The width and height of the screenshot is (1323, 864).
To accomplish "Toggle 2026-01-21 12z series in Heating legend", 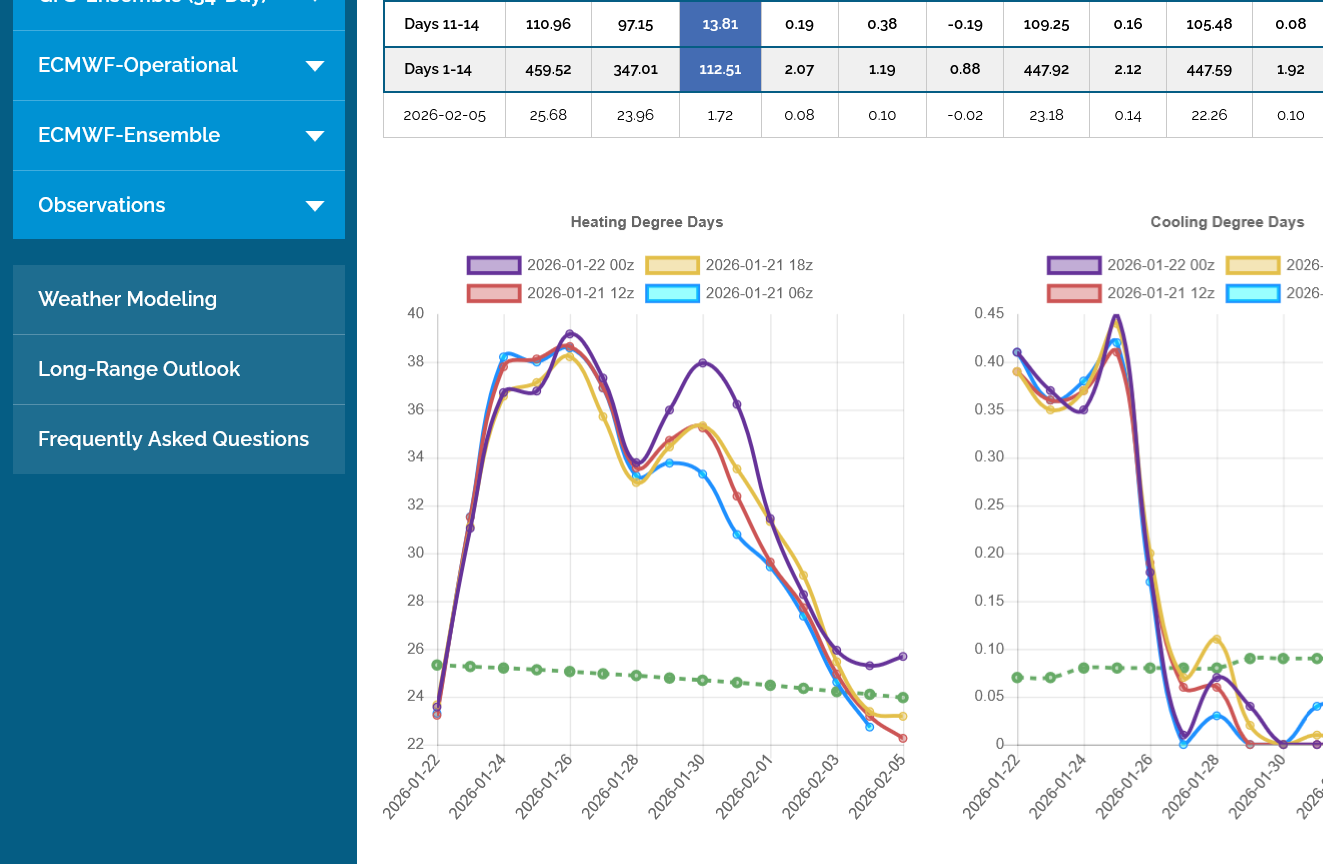I will 580,293.
